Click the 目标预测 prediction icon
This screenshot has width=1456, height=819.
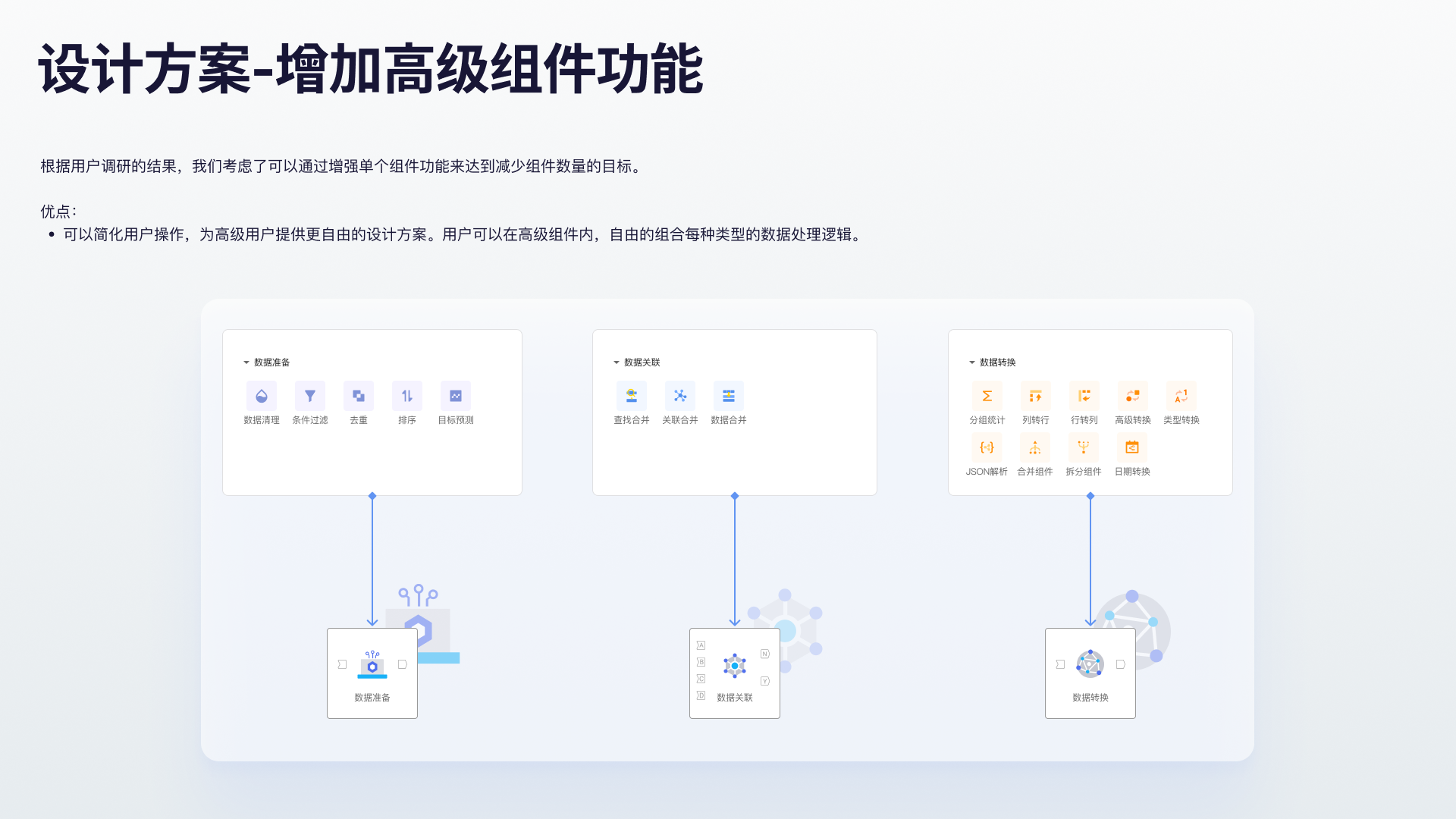coord(456,396)
